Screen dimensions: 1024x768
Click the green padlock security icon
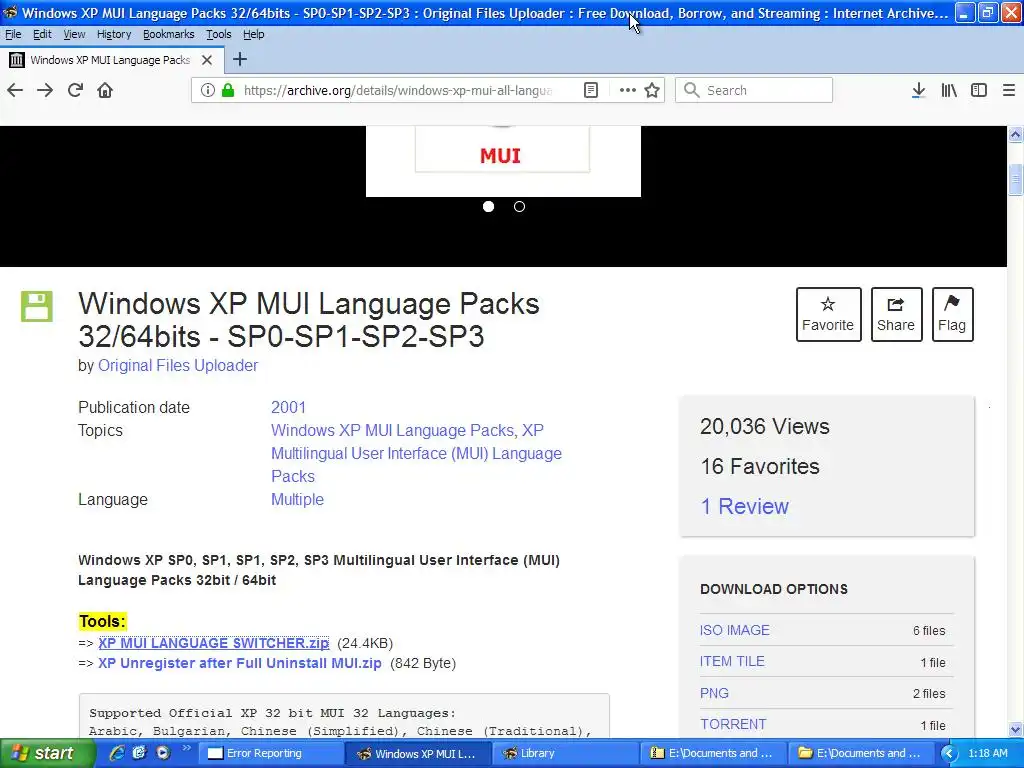click(x=228, y=90)
